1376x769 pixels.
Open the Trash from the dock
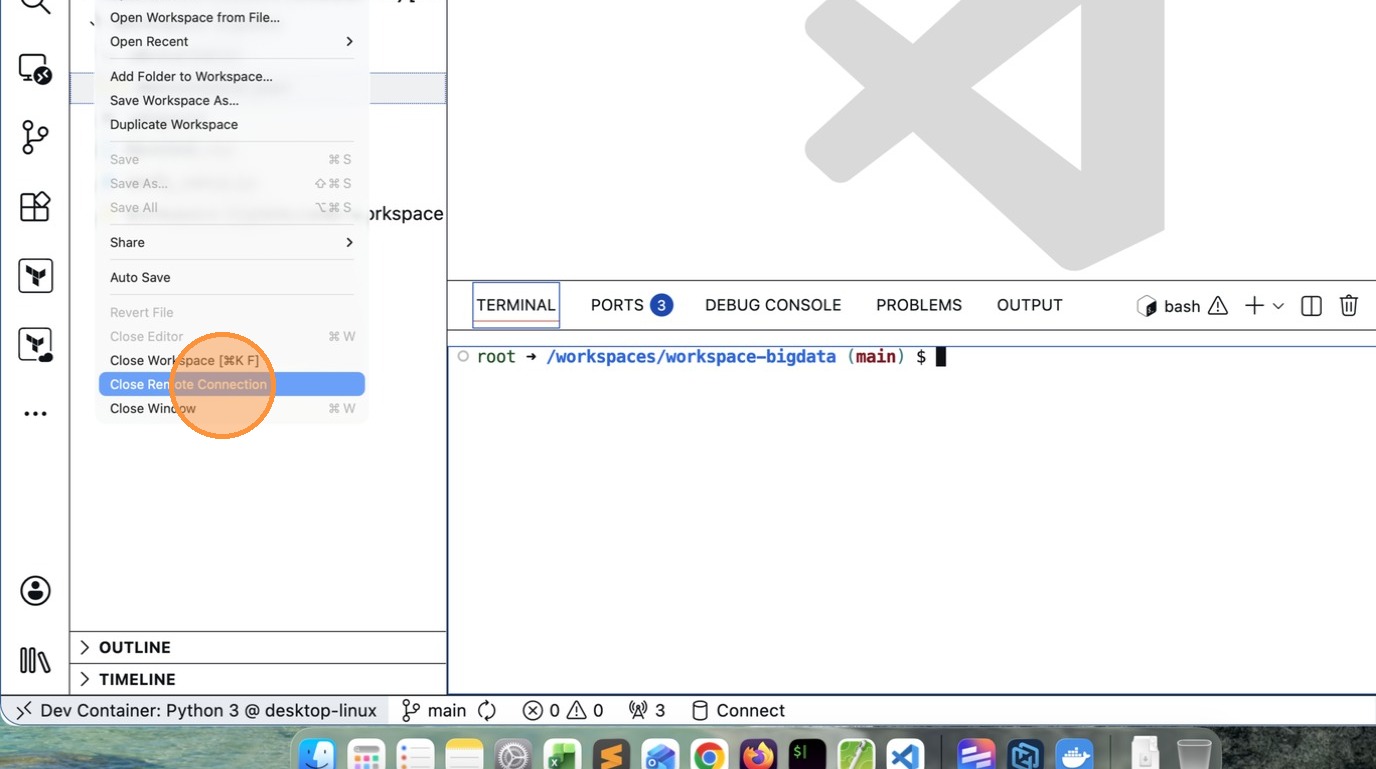(x=1194, y=755)
